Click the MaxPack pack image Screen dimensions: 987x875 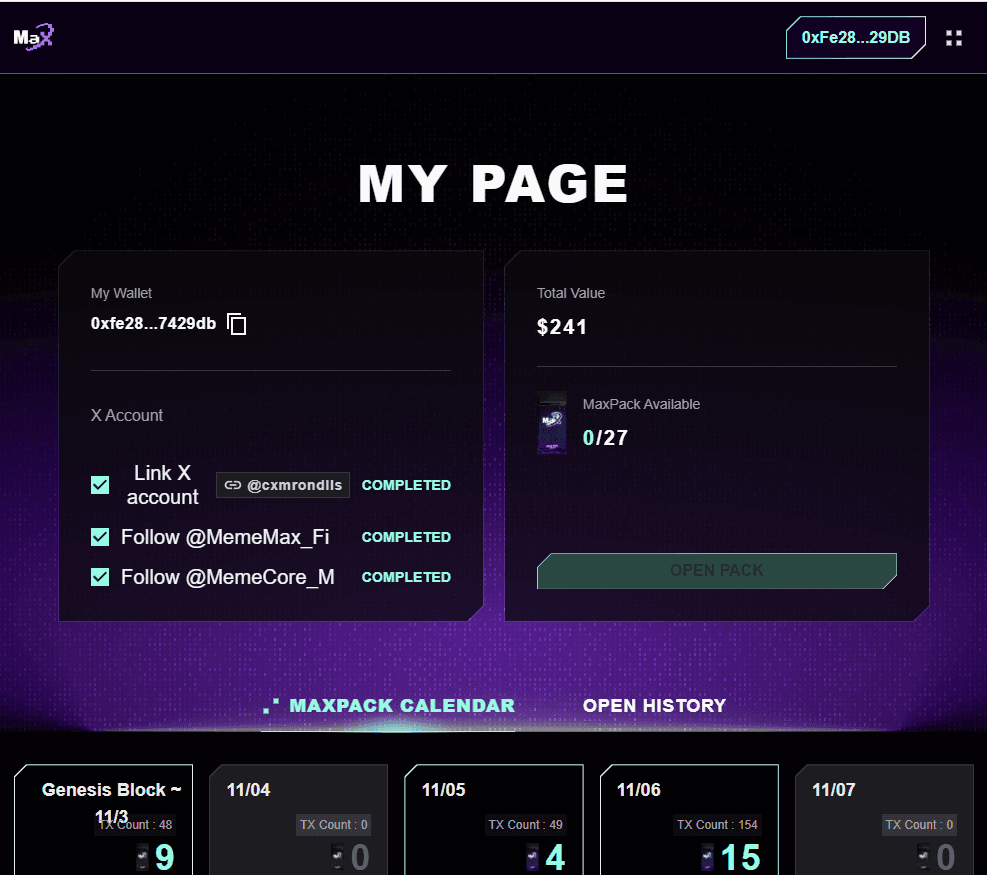point(552,423)
